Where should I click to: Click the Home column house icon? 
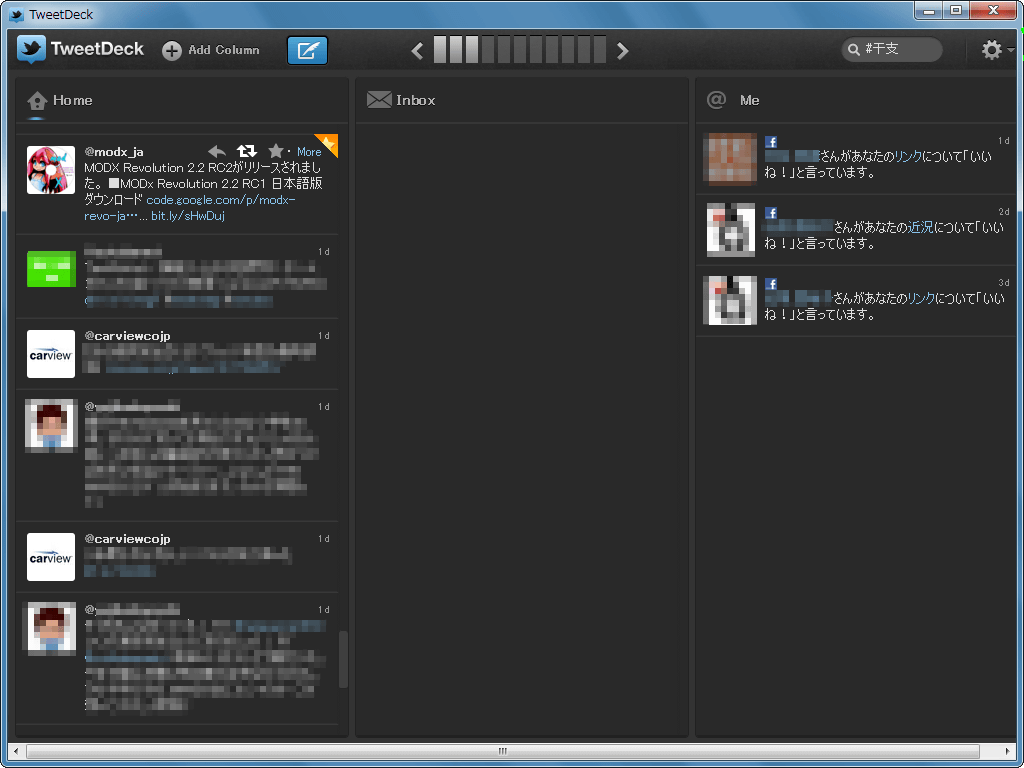click(x=37, y=101)
